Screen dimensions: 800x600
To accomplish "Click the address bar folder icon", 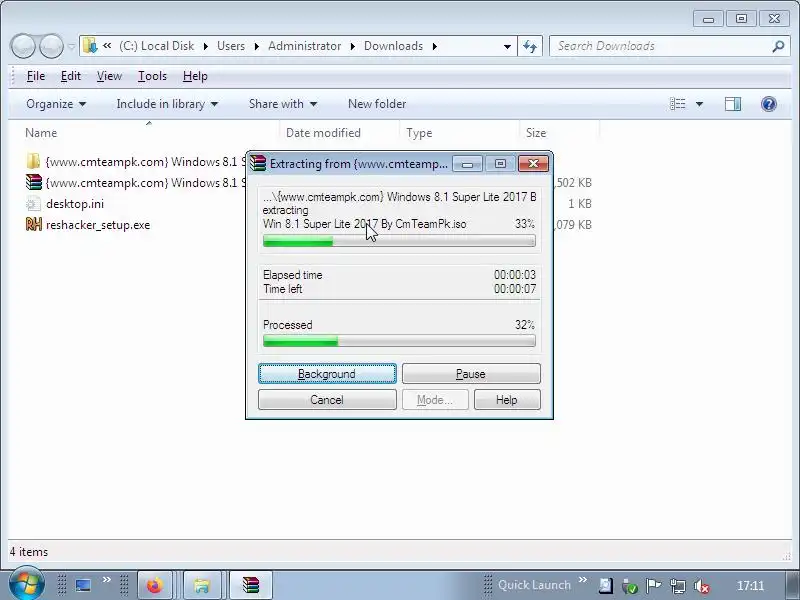I will 90,46.
